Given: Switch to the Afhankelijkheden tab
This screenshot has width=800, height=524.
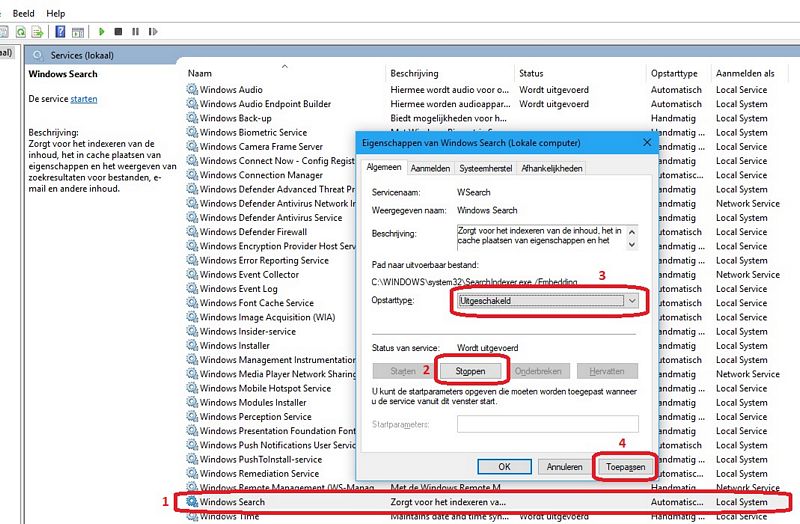Looking at the screenshot, I should tap(552, 168).
